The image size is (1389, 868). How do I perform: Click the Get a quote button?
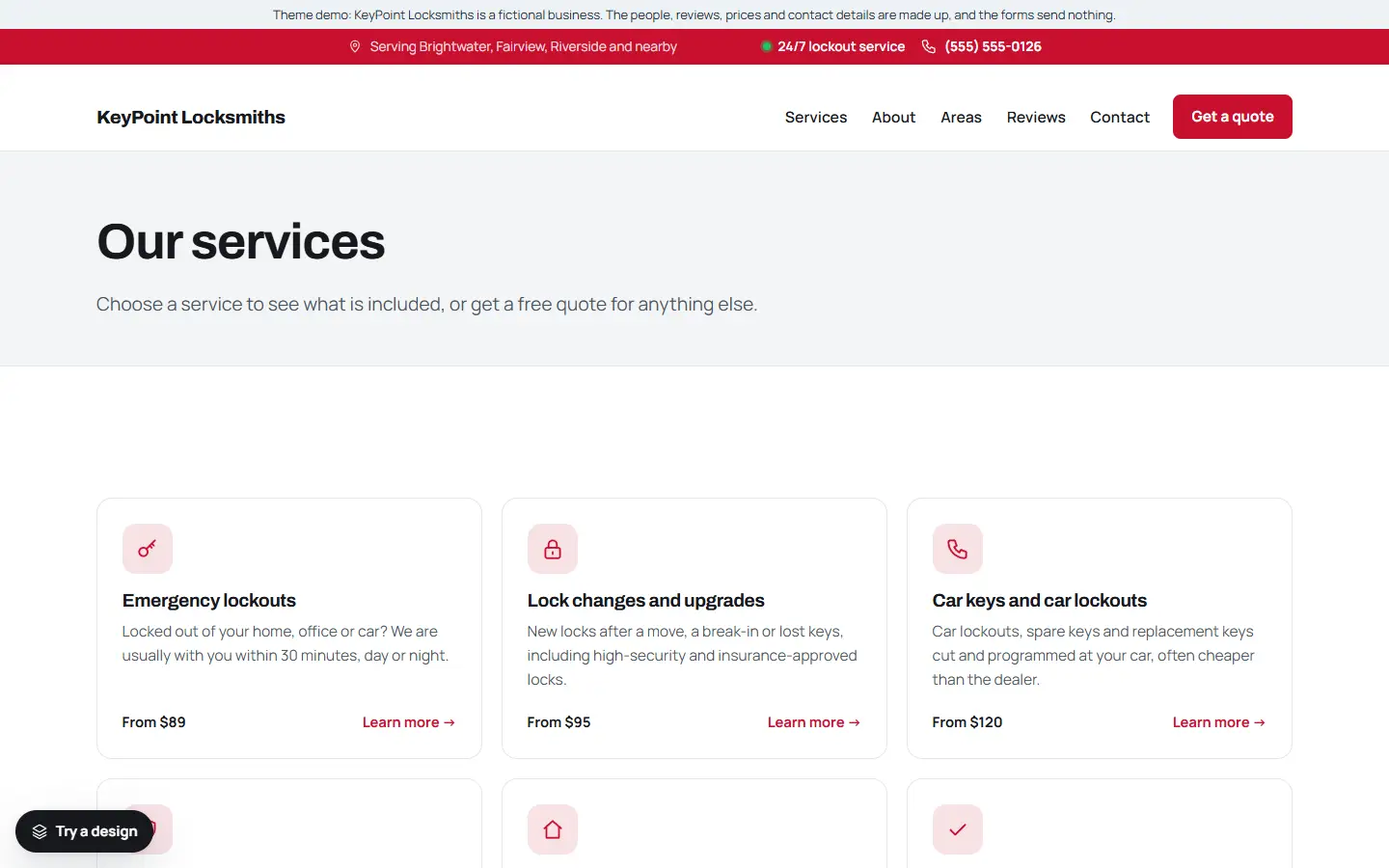[x=1233, y=117]
